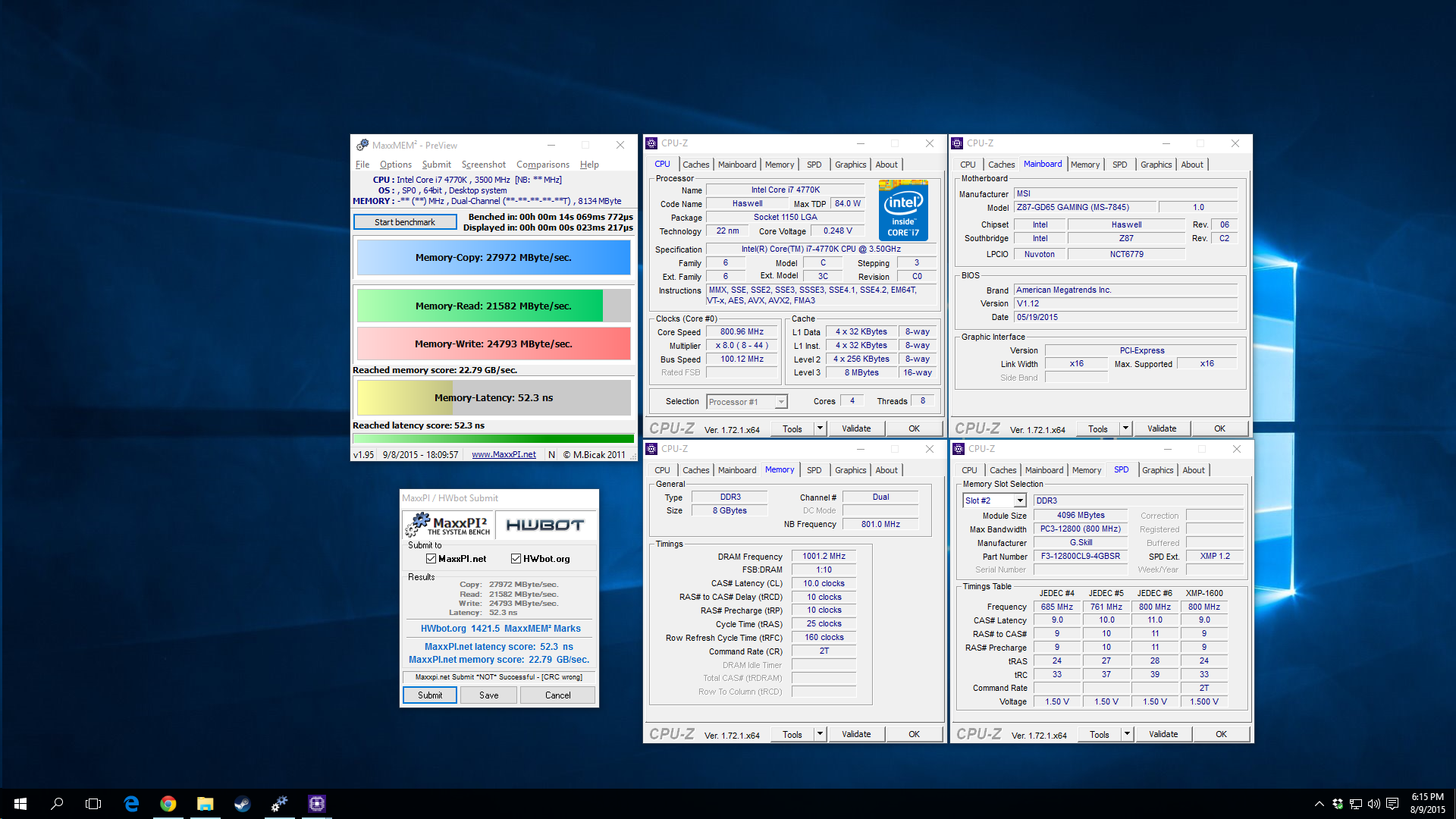Click taskbar clock showing 6:15 PM
This screenshot has width=1456, height=819.
click(x=1427, y=803)
